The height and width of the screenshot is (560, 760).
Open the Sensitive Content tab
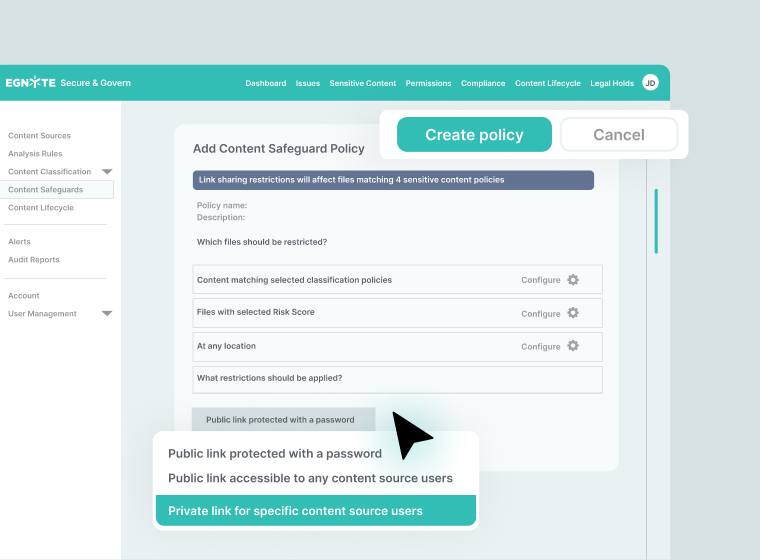coord(363,84)
